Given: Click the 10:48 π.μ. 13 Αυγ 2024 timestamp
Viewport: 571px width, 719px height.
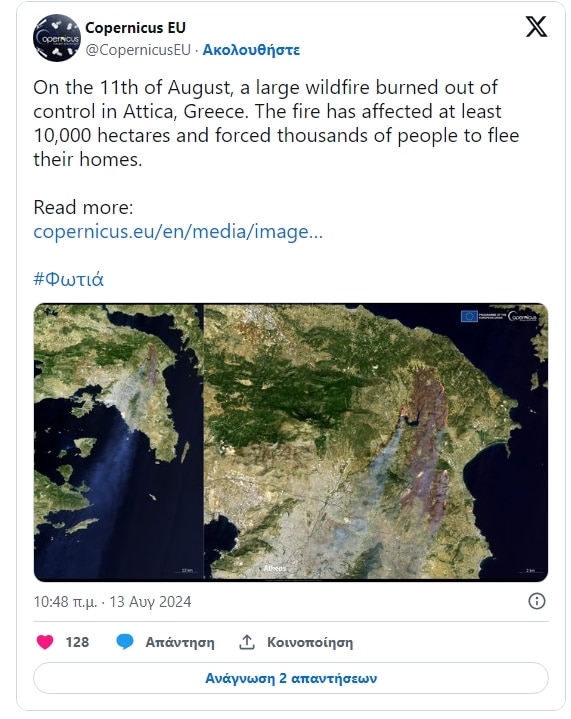Looking at the screenshot, I should 112,602.
